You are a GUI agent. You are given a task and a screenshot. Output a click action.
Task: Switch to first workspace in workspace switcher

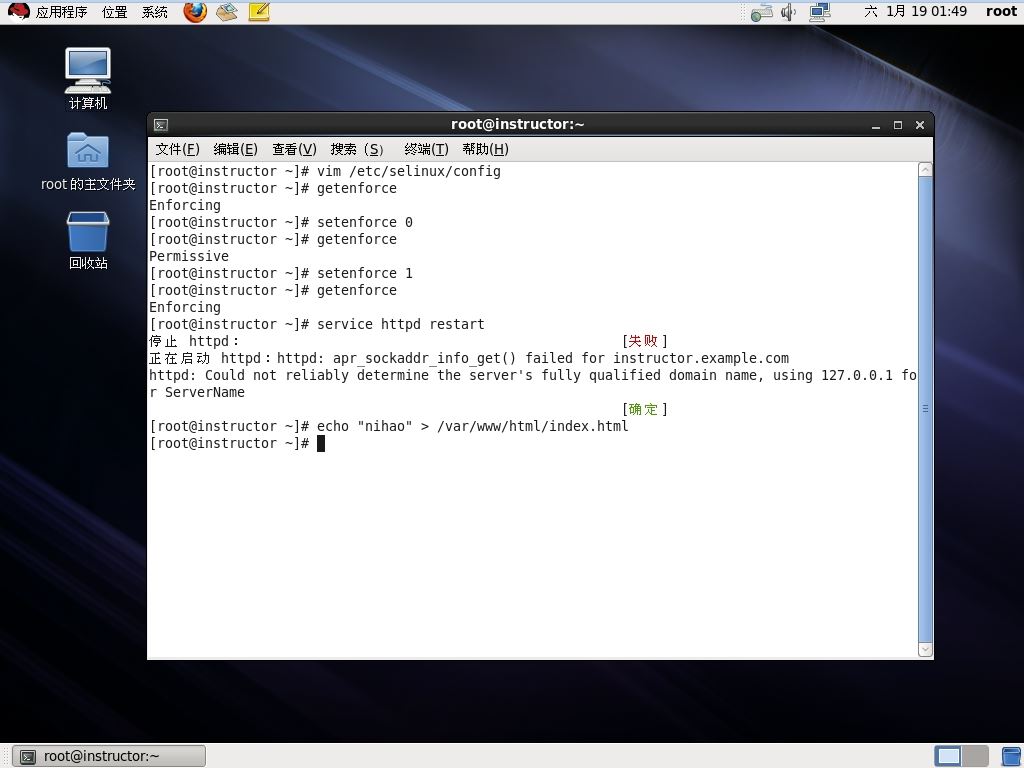pos(948,756)
